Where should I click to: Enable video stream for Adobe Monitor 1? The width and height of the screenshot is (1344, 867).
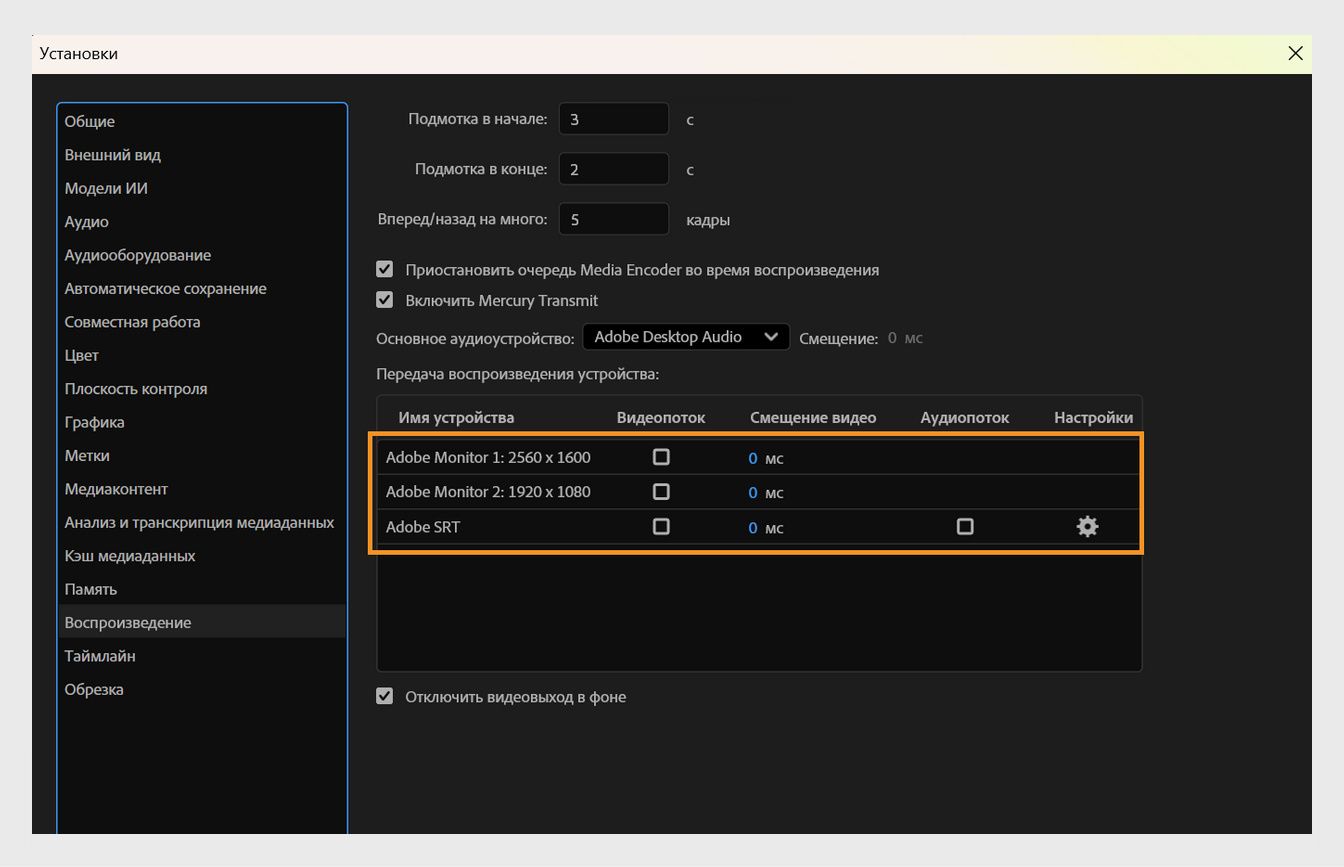point(661,457)
